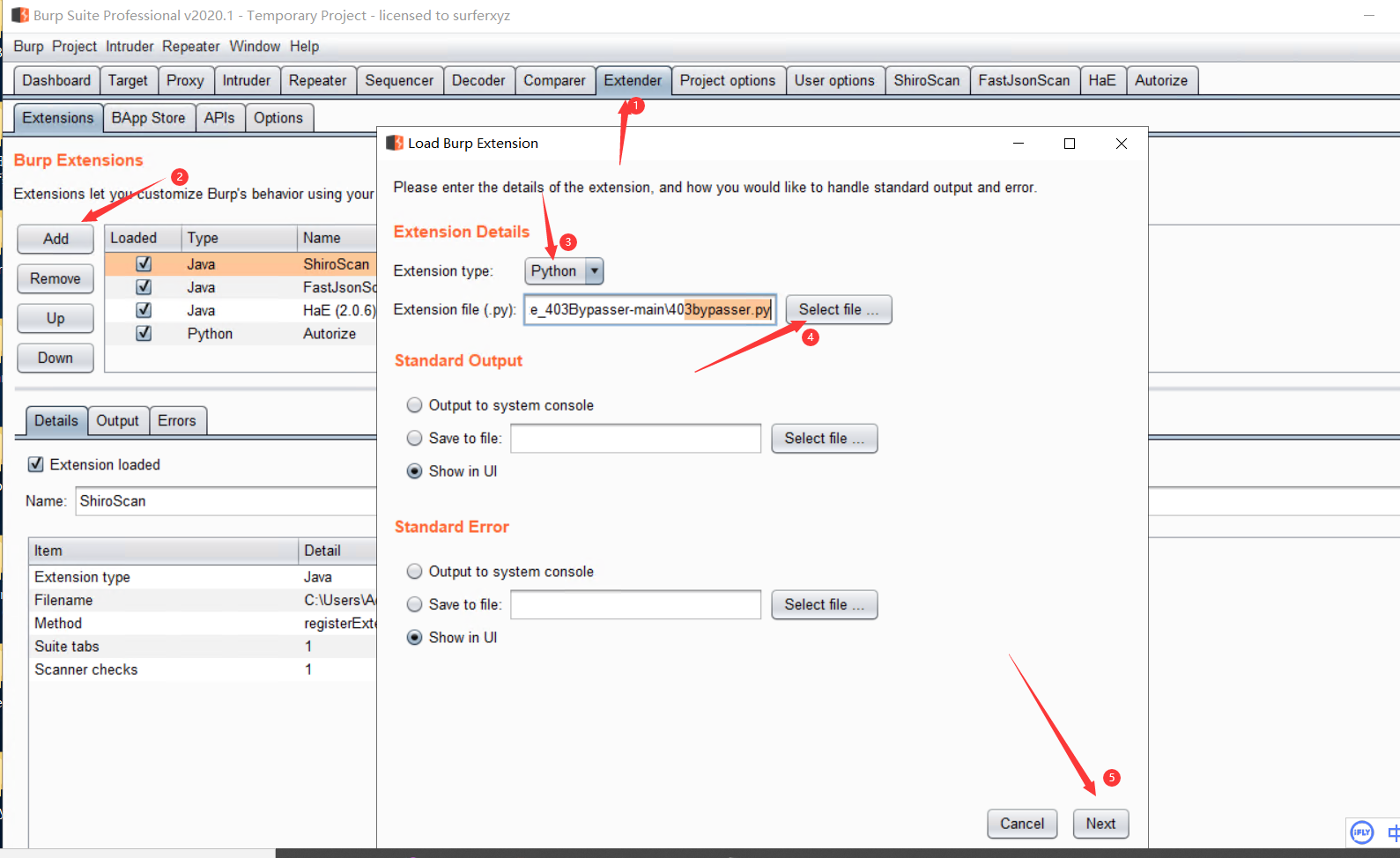Open the Extension type Python dropdown
This screenshot has width=1400, height=858.
click(564, 271)
